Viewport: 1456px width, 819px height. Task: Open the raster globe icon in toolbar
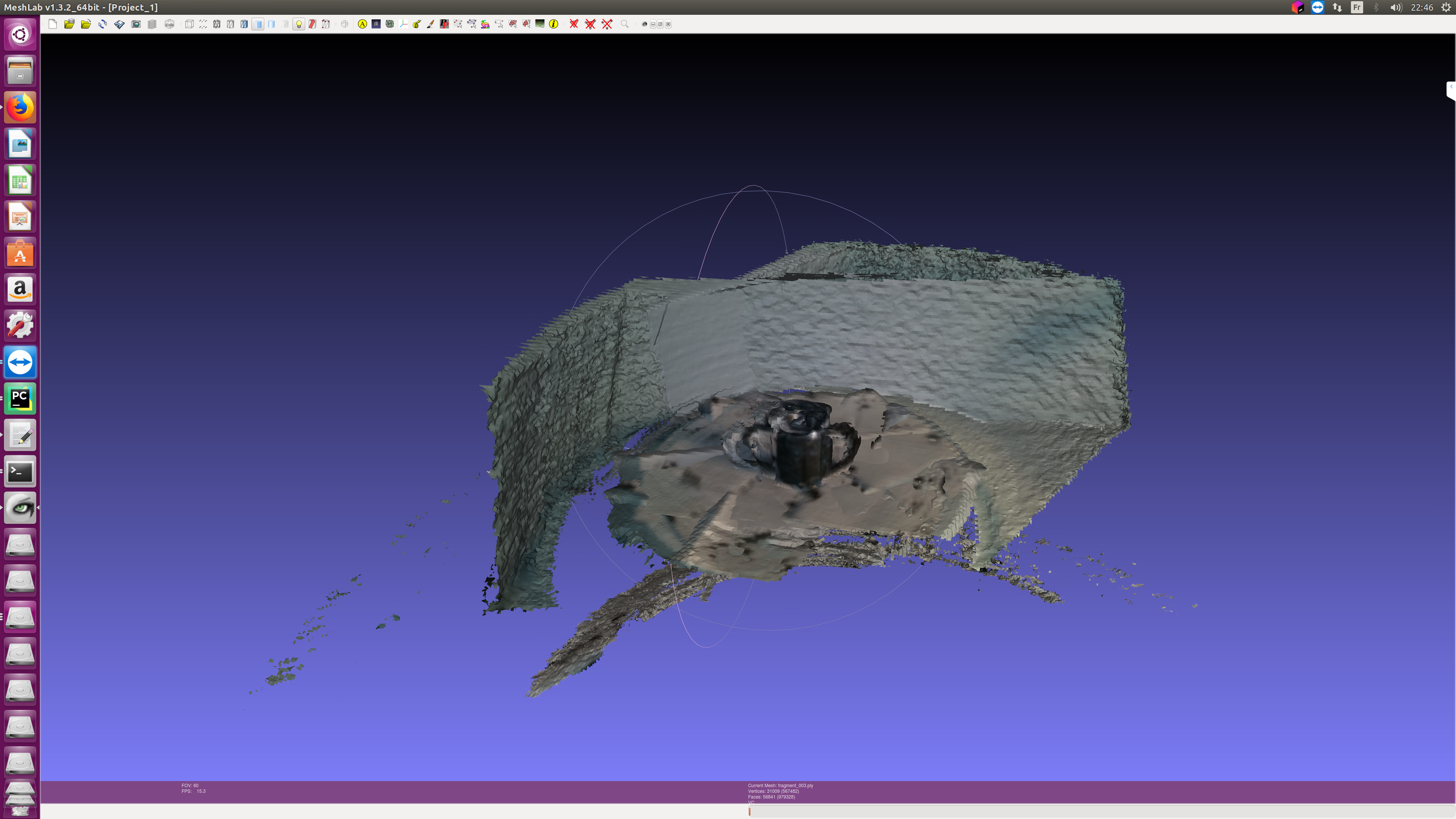[x=169, y=24]
